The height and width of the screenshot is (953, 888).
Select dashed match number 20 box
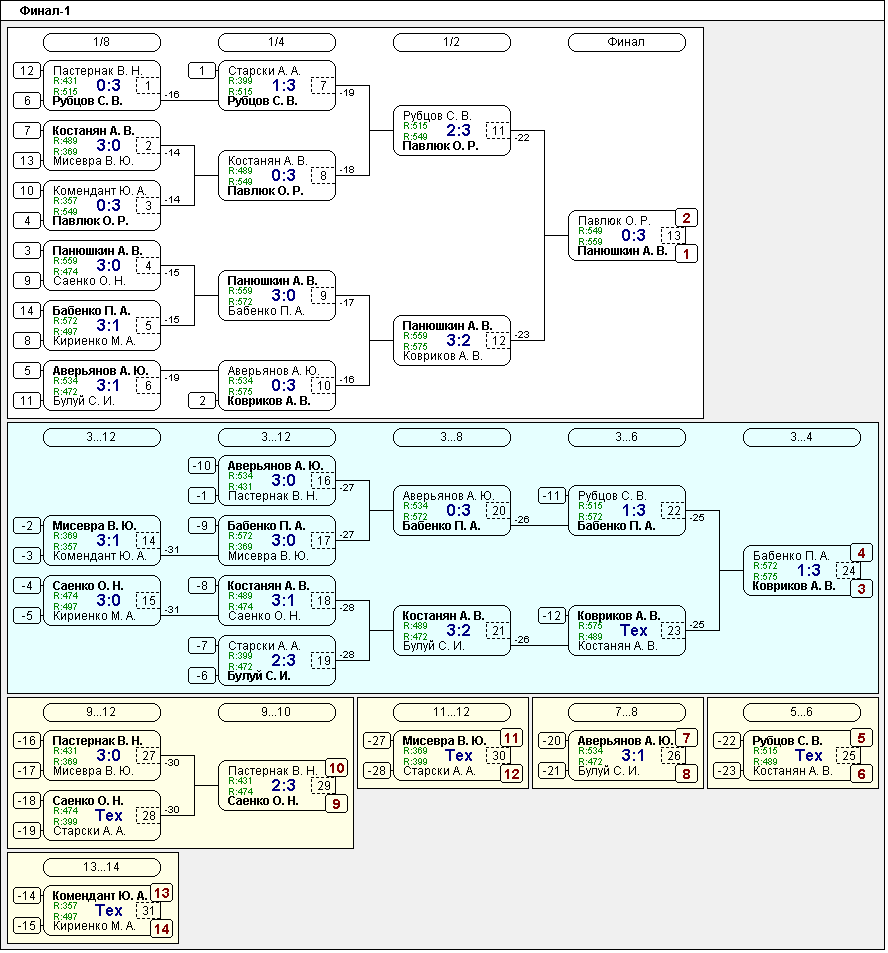coord(498,511)
